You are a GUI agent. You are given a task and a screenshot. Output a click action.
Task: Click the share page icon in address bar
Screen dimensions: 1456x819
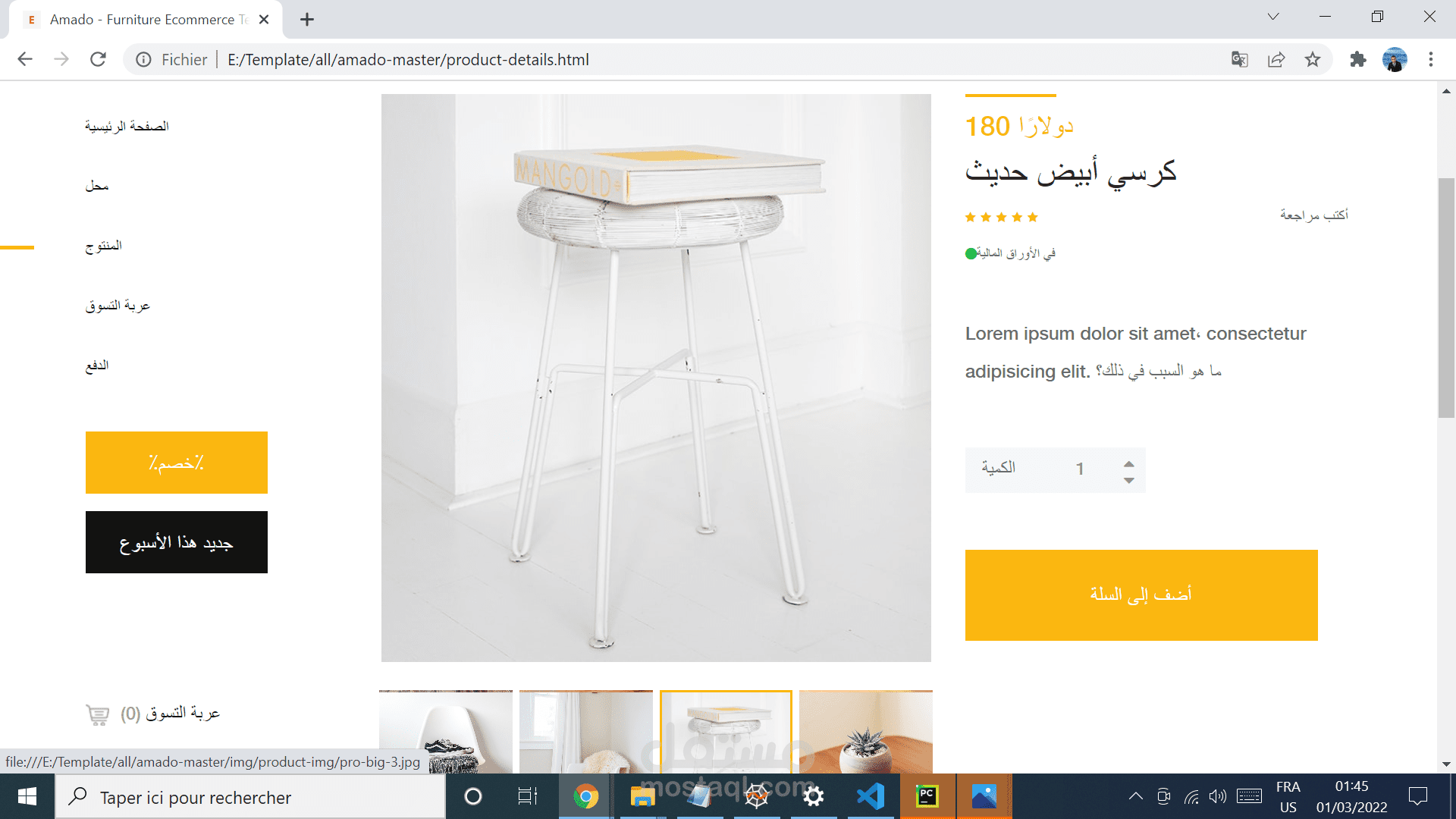pos(1276,59)
